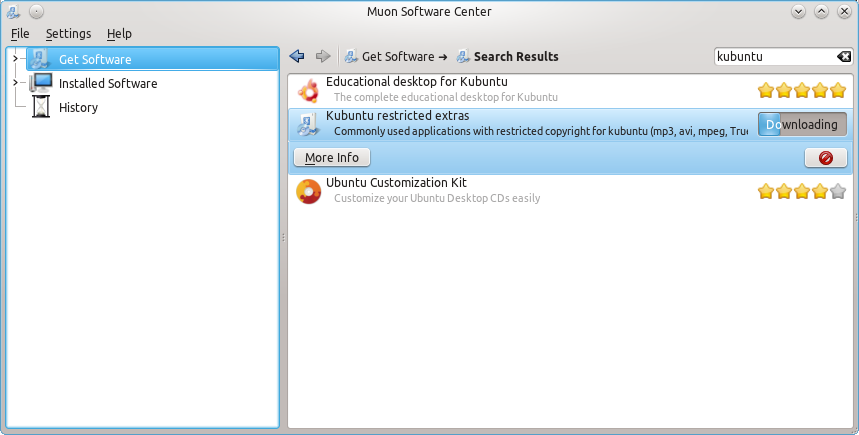Click the Ubuntu Customization Kit icon

(308, 191)
